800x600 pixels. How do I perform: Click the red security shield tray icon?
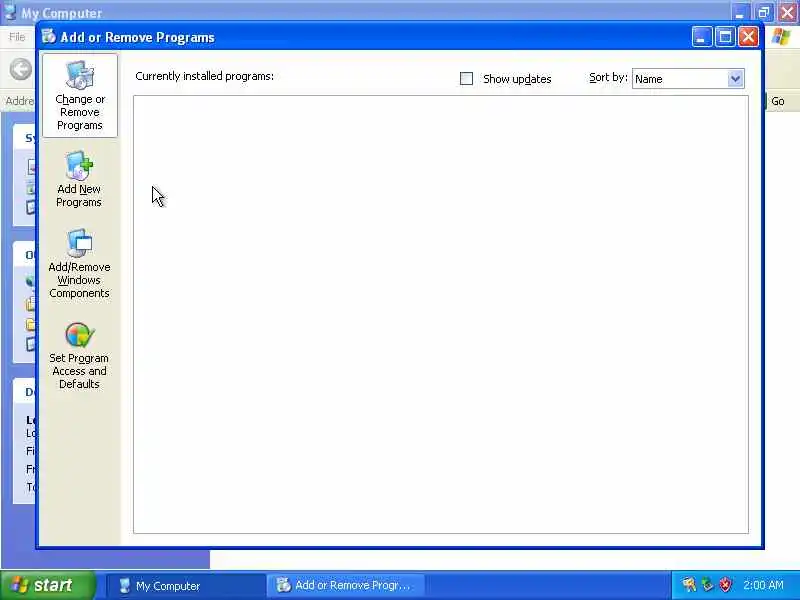coord(726,585)
